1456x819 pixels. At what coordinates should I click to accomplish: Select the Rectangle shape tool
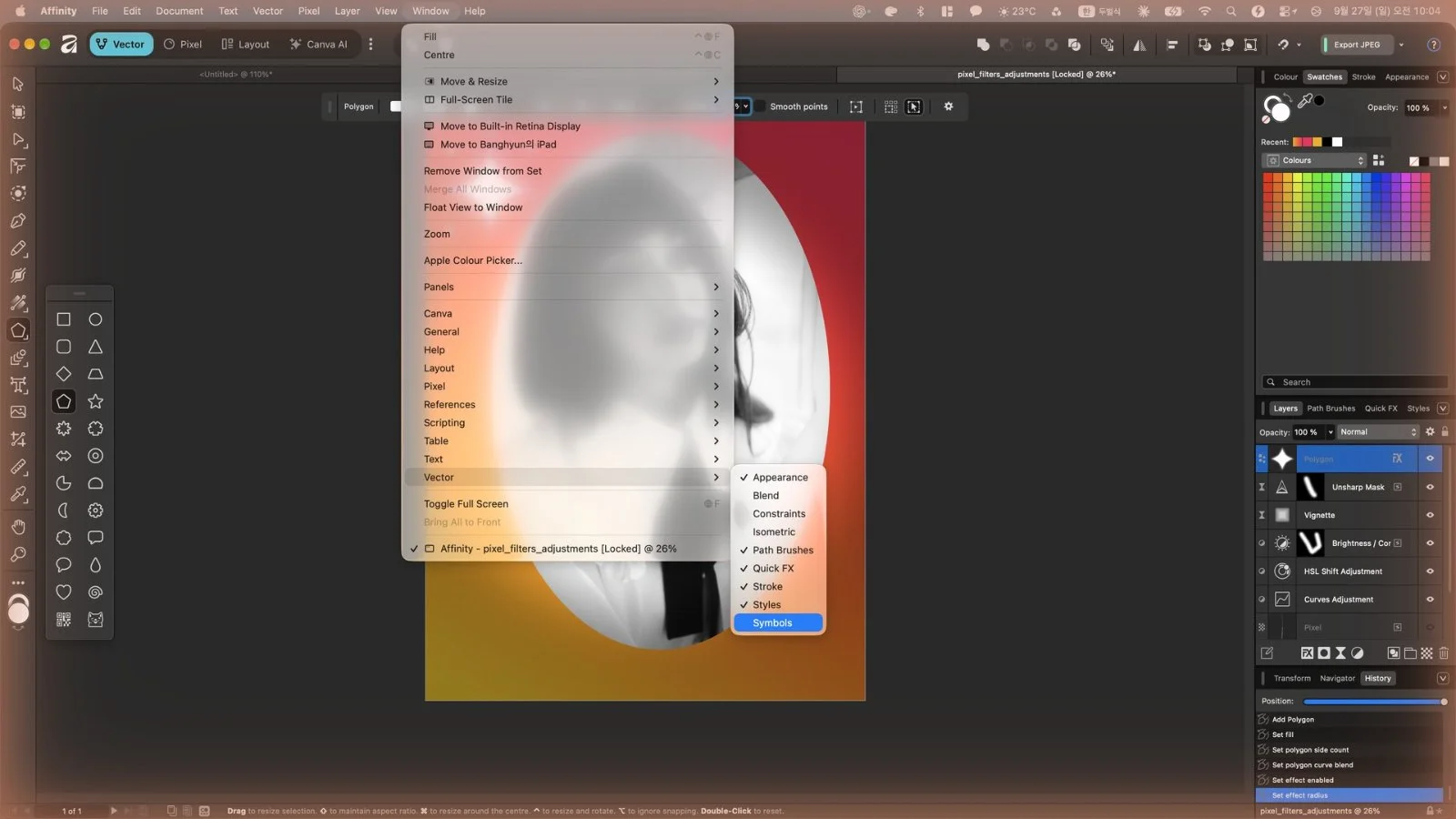click(x=64, y=319)
